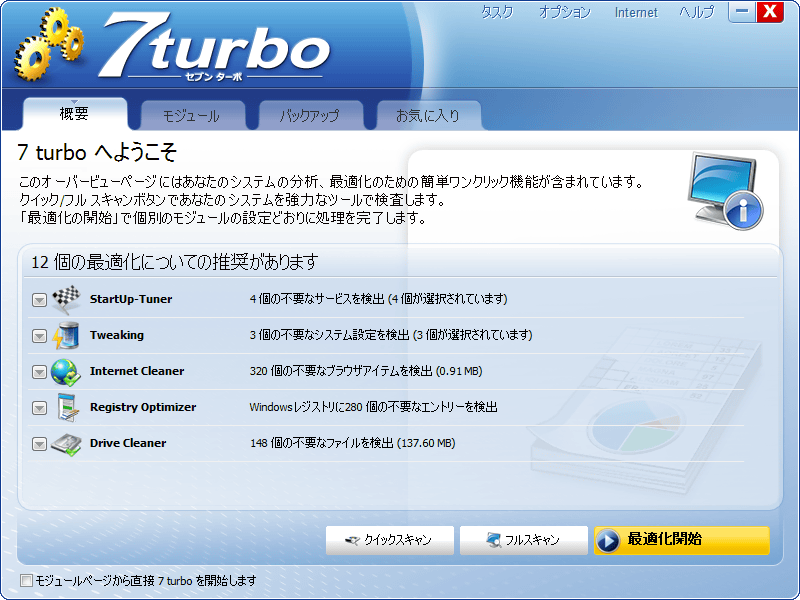Screen dimensions: 800x600
Task: Select the StartUp-Tuner label
Action: tap(131, 299)
